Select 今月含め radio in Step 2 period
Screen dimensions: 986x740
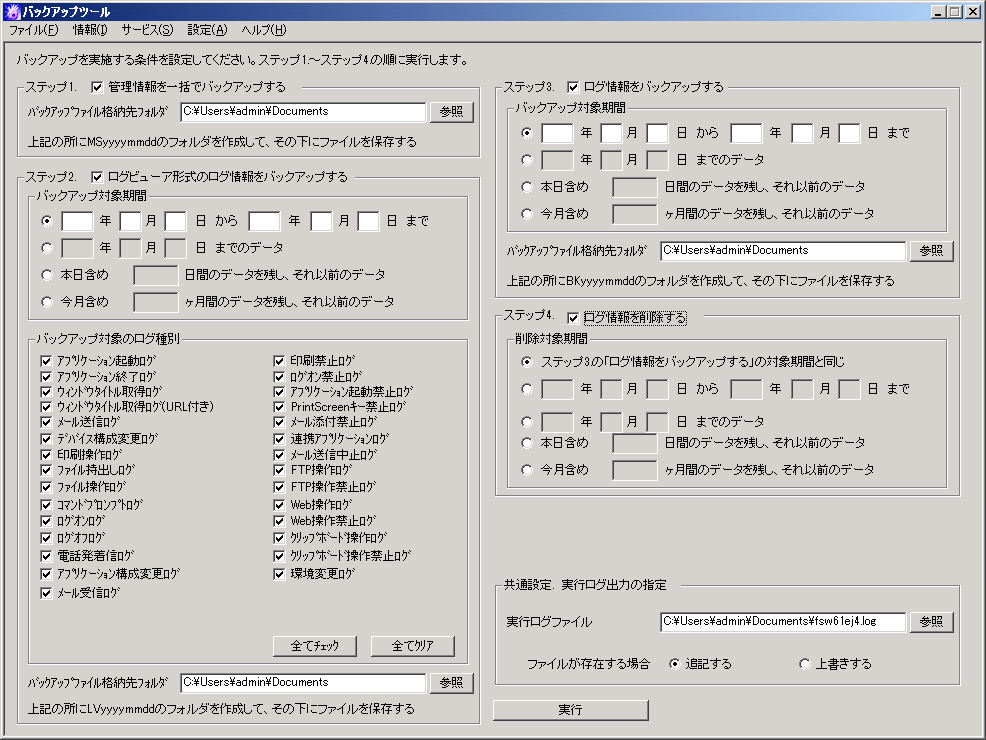tap(47, 301)
